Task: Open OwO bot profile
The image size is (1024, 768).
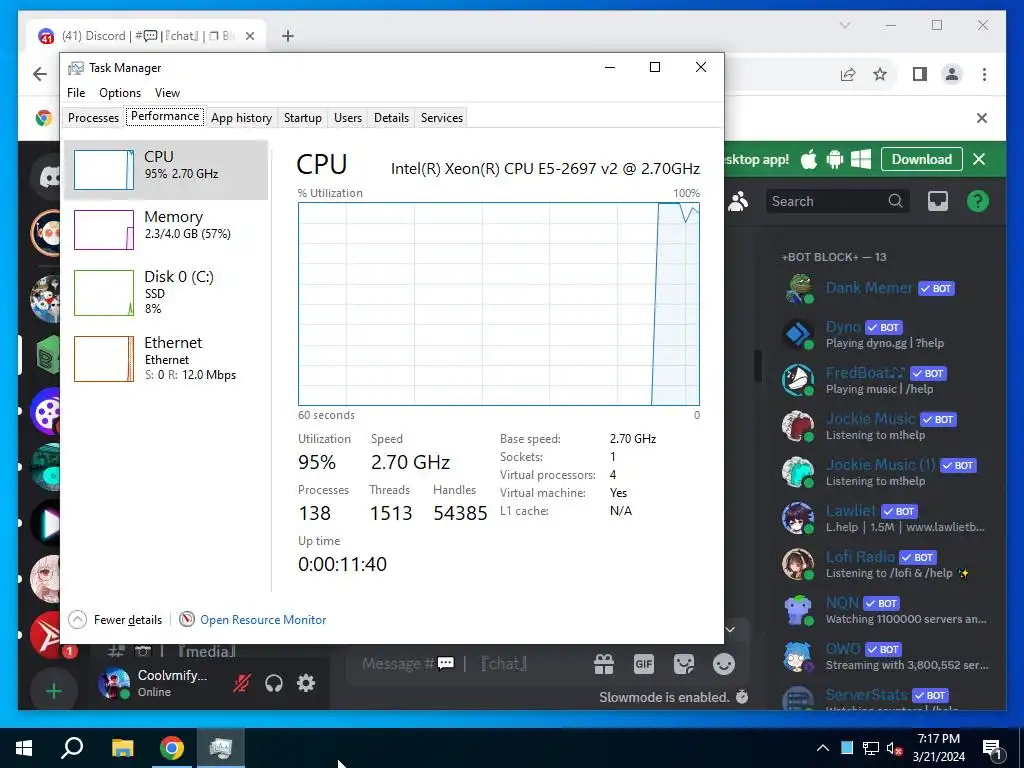Action: click(x=885, y=656)
